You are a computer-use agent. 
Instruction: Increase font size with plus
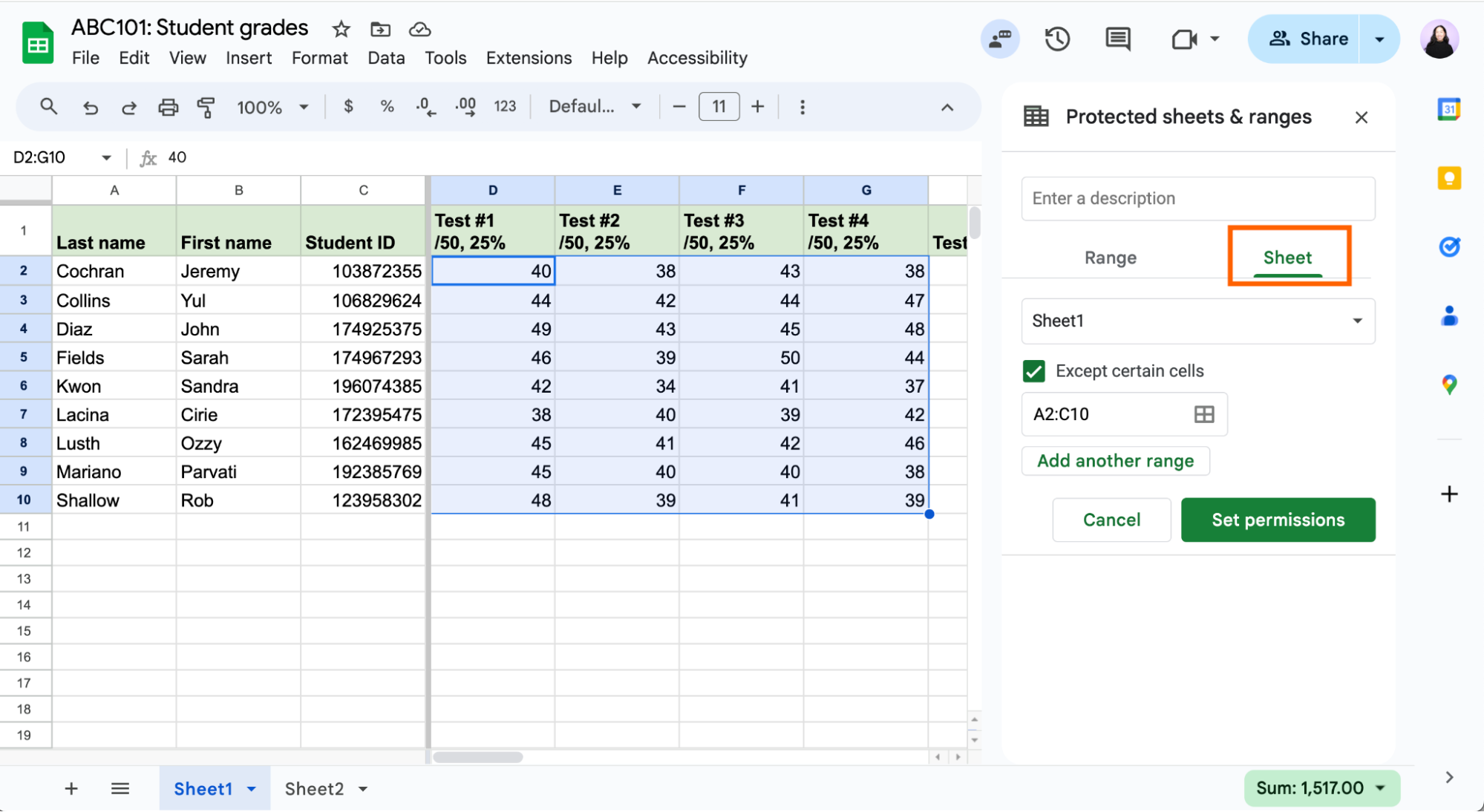point(757,107)
